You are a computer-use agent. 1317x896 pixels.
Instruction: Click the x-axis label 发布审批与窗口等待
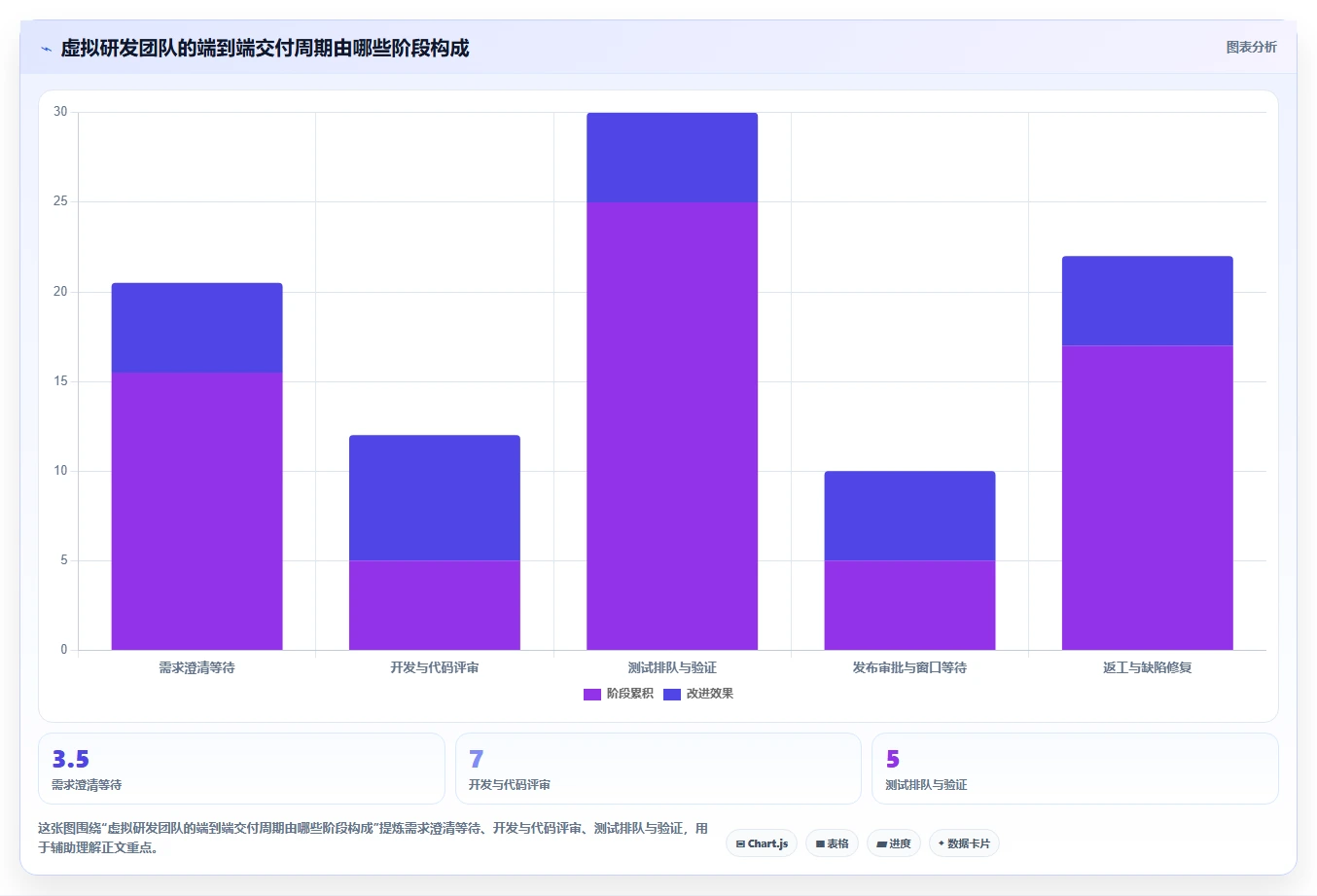[909, 667]
